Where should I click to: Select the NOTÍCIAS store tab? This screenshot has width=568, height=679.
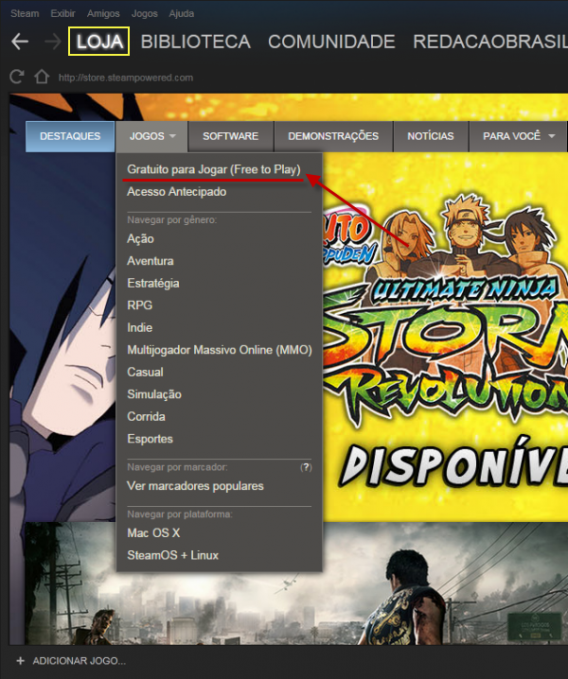(430, 136)
